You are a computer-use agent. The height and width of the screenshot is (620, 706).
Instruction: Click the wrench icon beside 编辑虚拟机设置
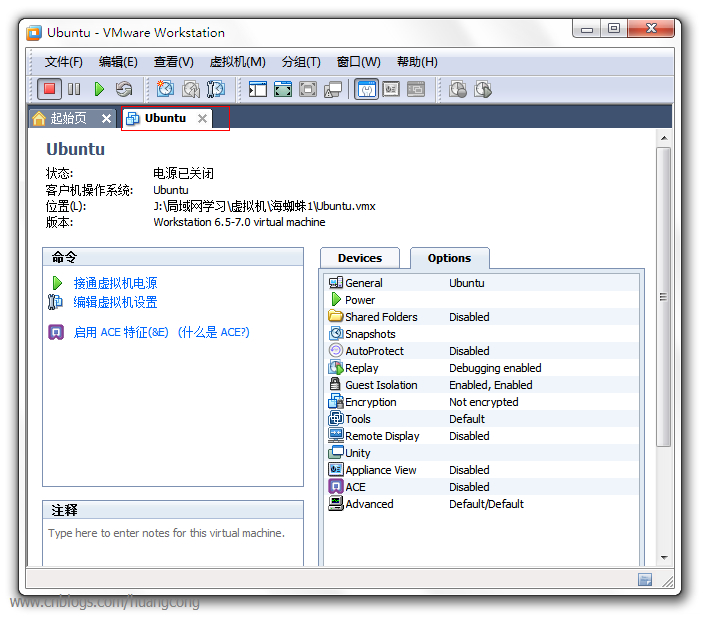pos(55,302)
